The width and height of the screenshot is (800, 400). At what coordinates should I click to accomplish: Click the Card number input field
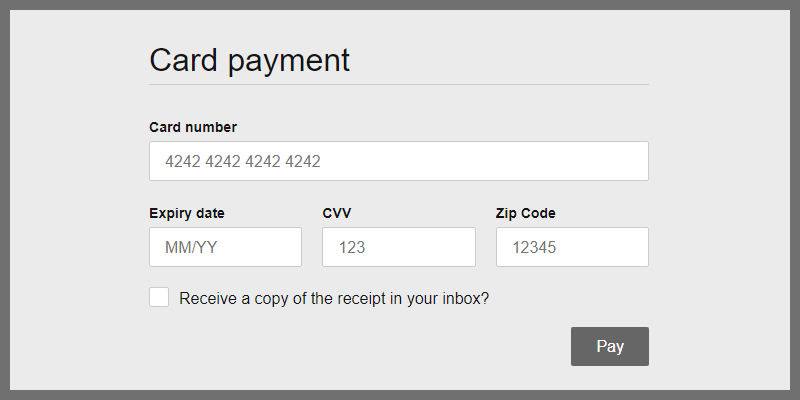pos(398,161)
